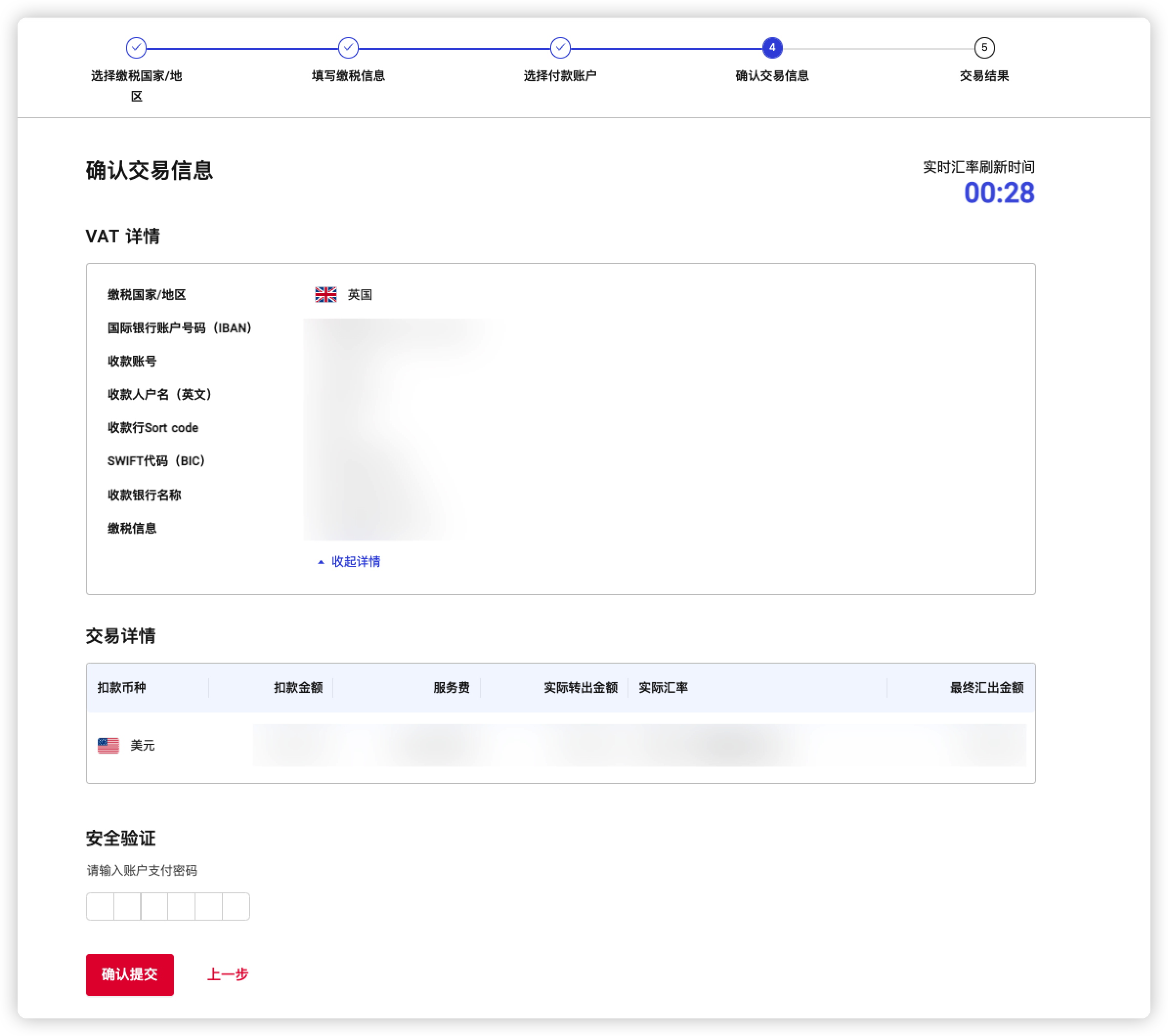
Task: Click the second step checkmark circle
Action: 348,48
